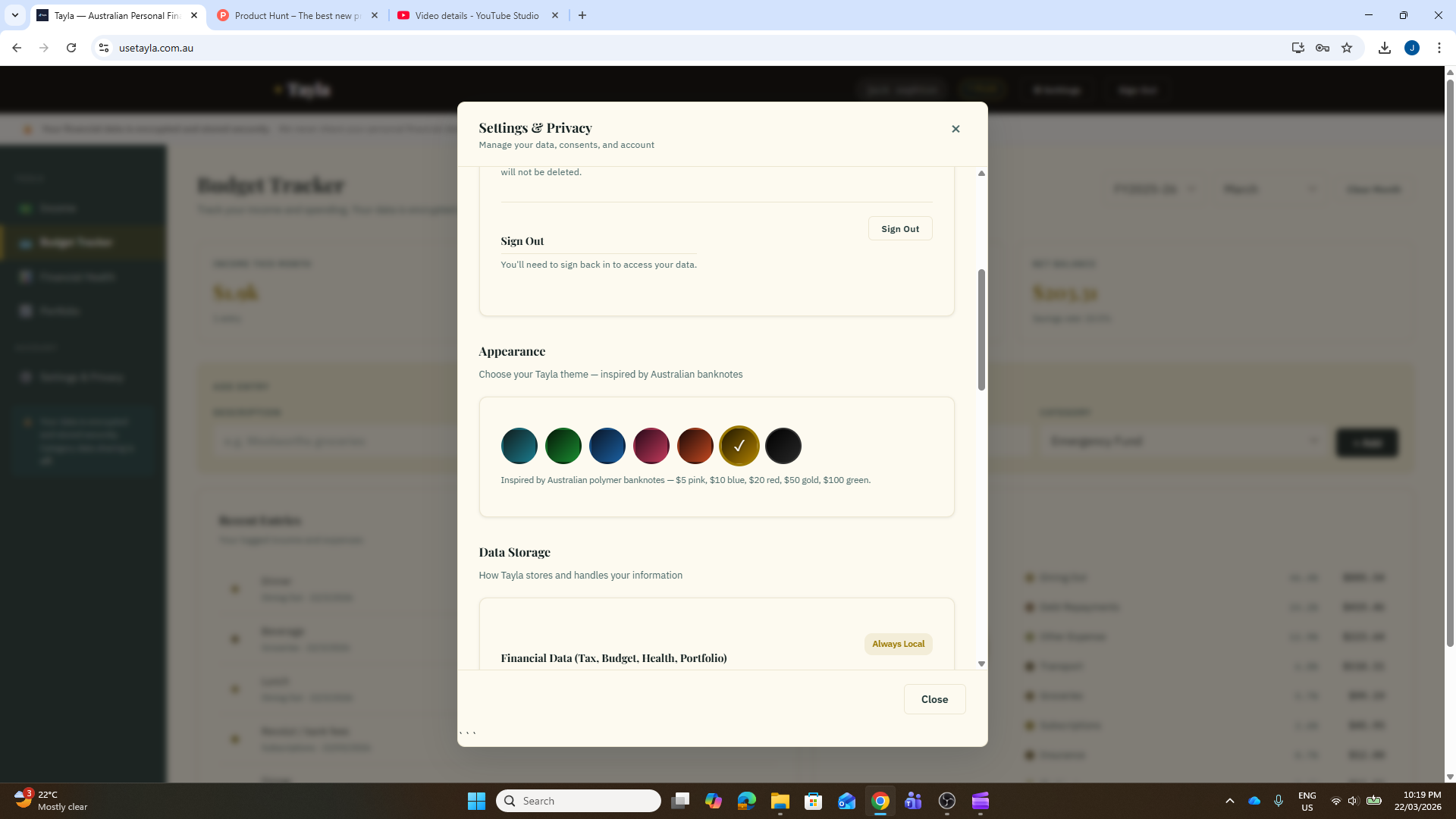Expand the Emergency Fund category selector

click(x=1185, y=441)
